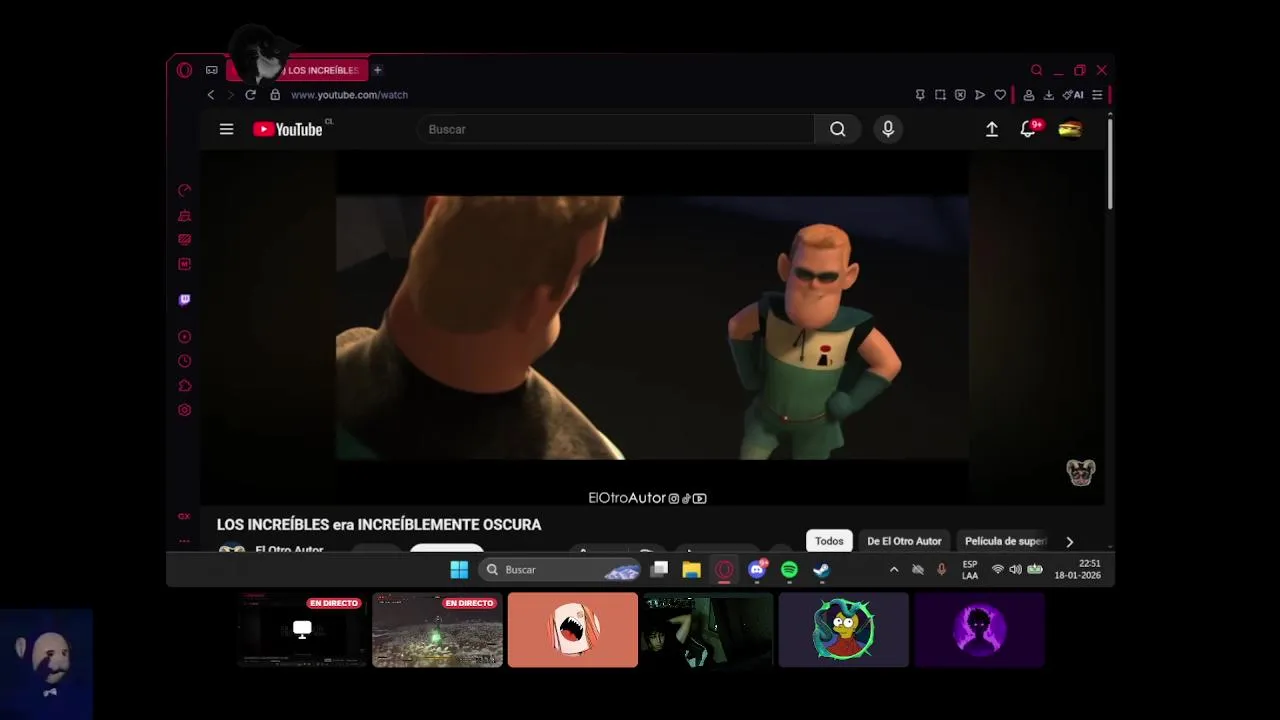Click the LOS INCREÍBLES browser tab
Image resolution: width=1280 pixels, height=720 pixels.
point(298,70)
